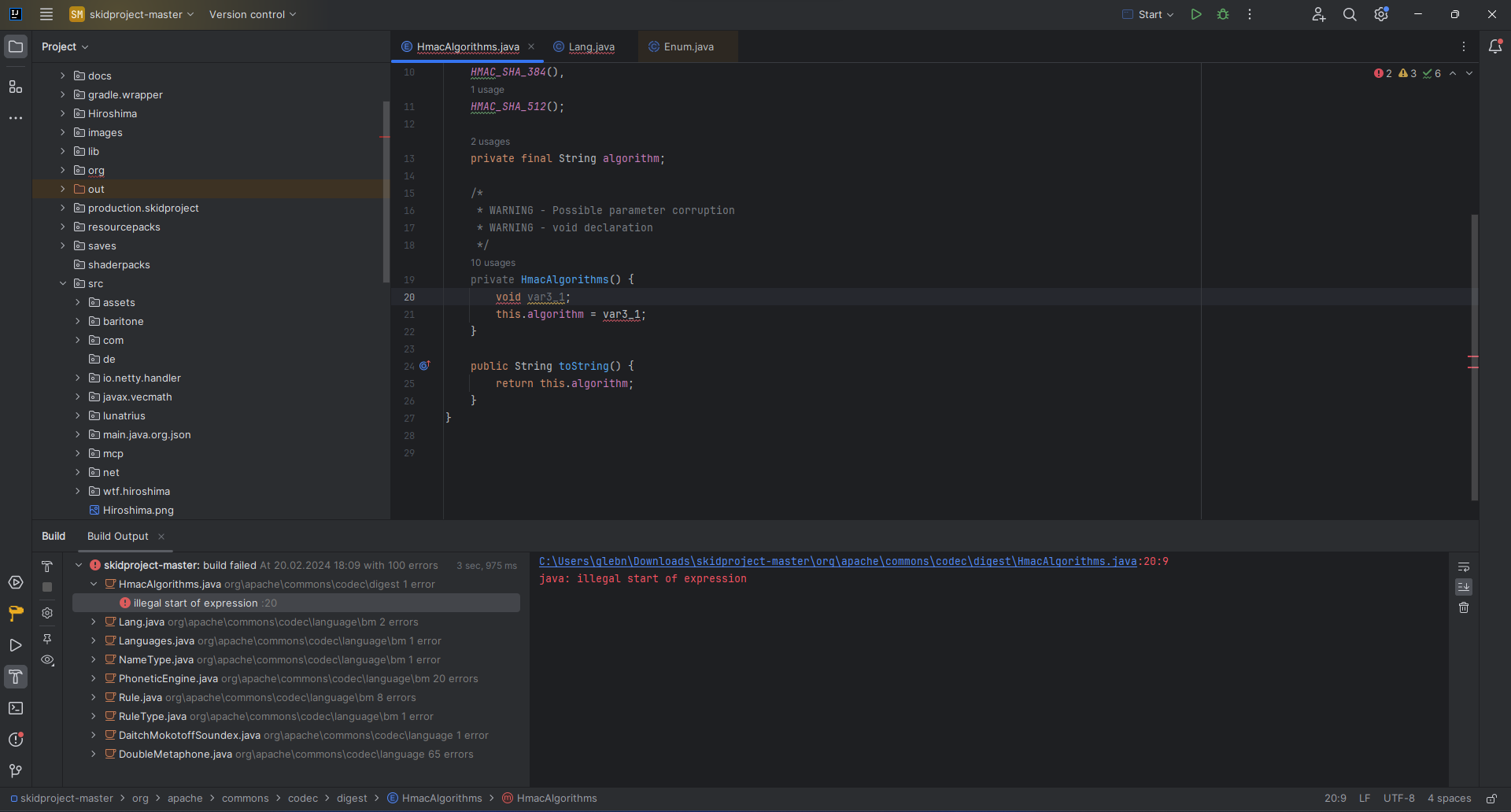This screenshot has height=812, width=1511.
Task: Open more run actions menu
Action: [1250, 14]
